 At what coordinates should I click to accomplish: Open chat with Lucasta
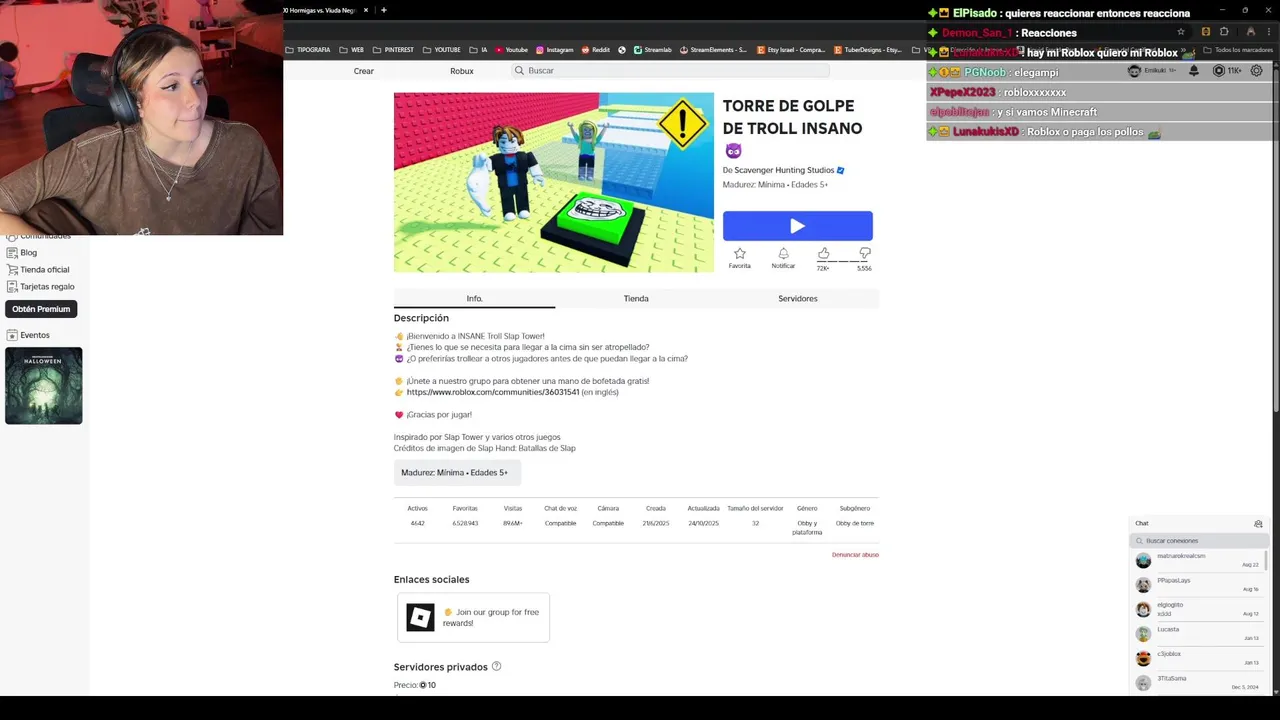coord(1199,634)
